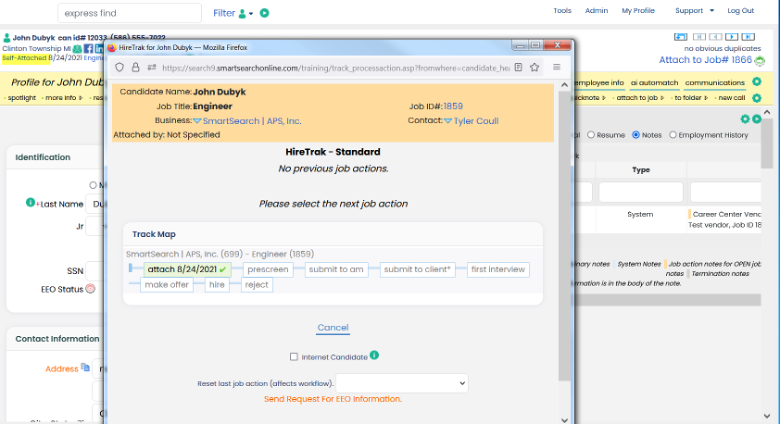Image resolution: width=780 pixels, height=425 pixels.
Task: Open Job ID 1859 link
Action: click(x=453, y=106)
